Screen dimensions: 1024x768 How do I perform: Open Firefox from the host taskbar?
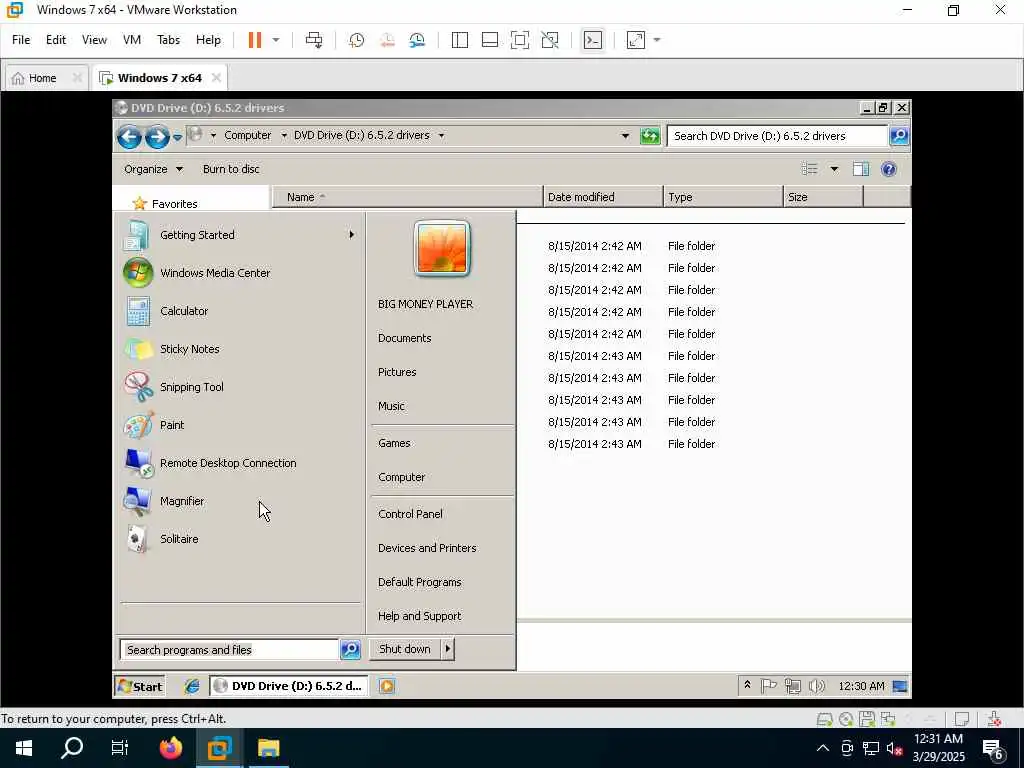170,748
